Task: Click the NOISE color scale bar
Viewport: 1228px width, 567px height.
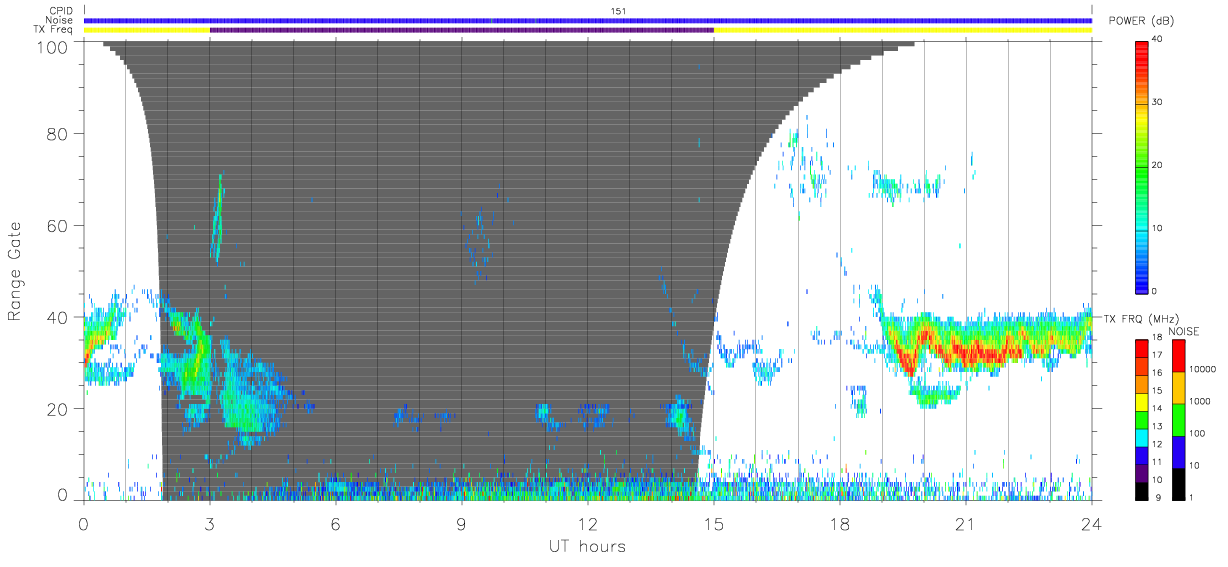Action: [1179, 418]
